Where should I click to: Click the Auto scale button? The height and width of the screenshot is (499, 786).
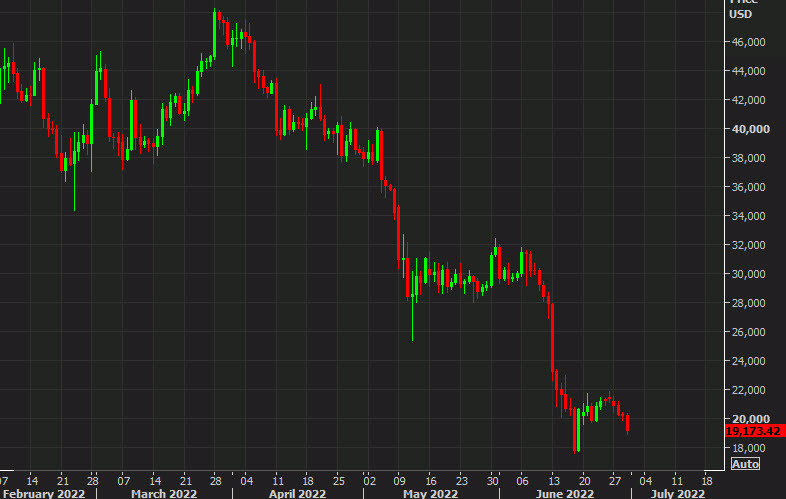(x=746, y=464)
